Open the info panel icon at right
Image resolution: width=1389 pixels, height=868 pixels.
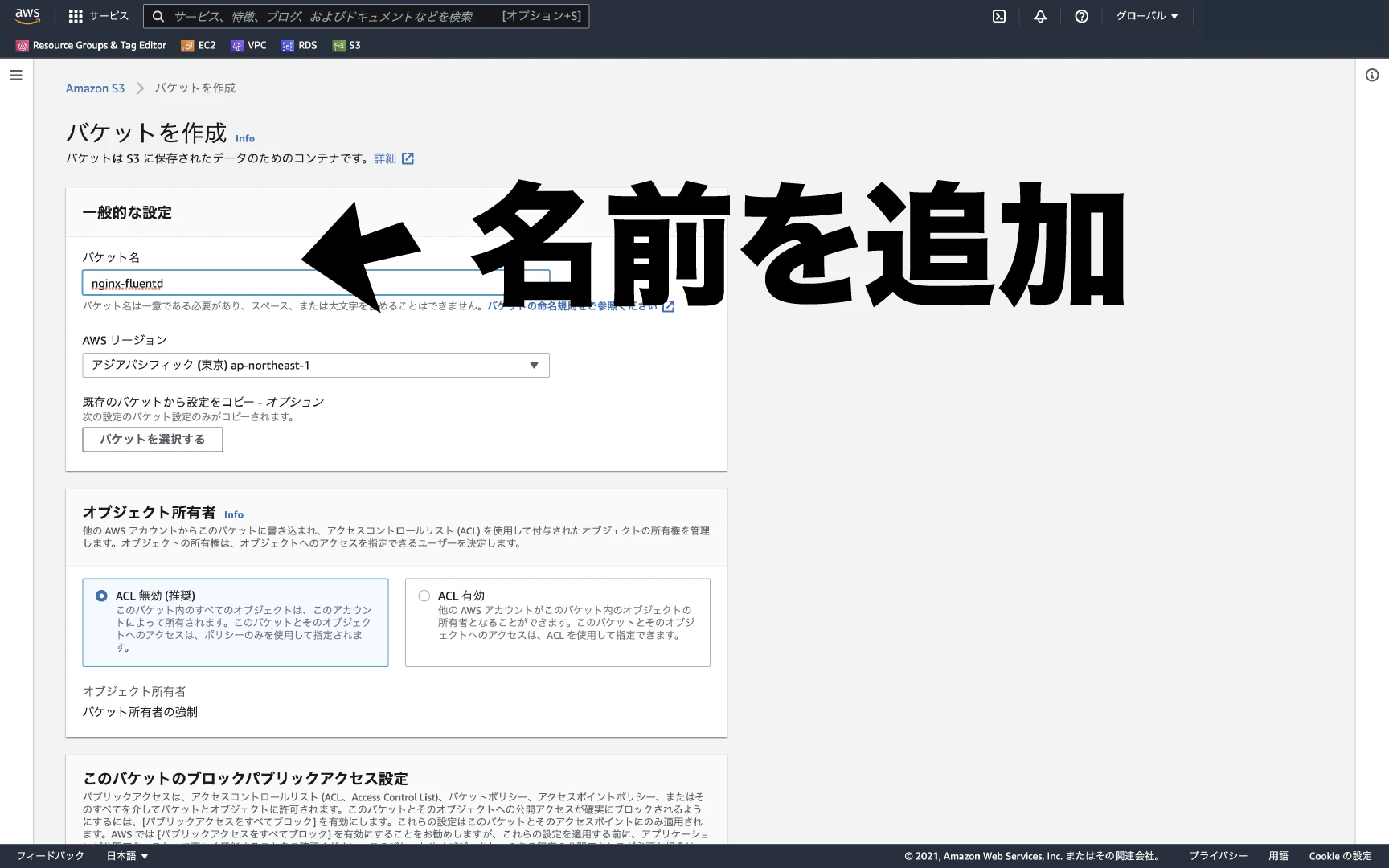pos(1372,75)
